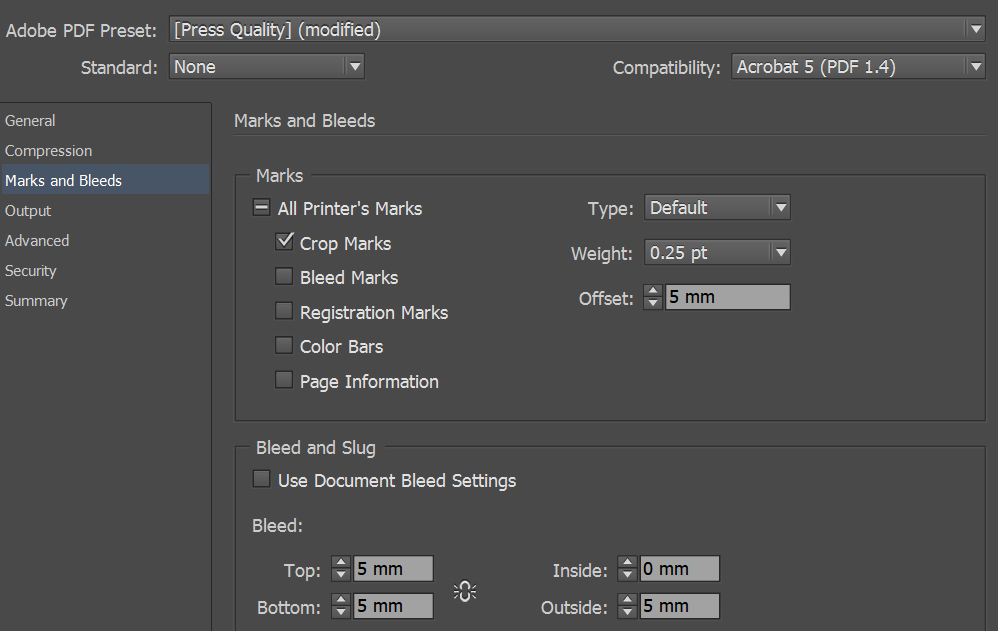Click the Offset stepper arrows
Viewport: 998px width, 631px height.
click(x=653, y=297)
